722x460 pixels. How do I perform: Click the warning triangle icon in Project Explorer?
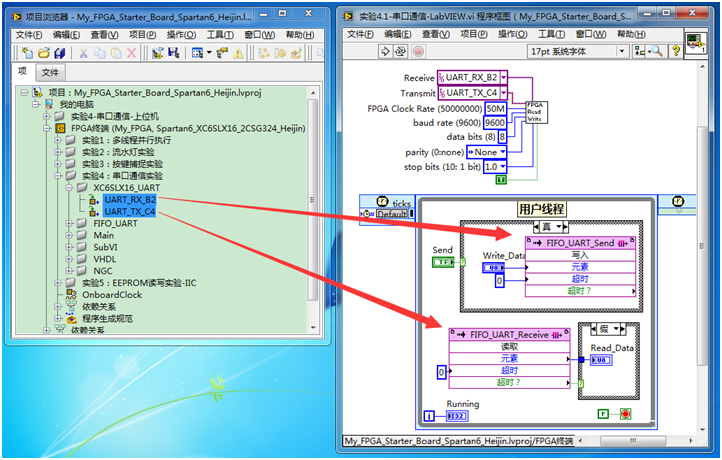[x=238, y=53]
